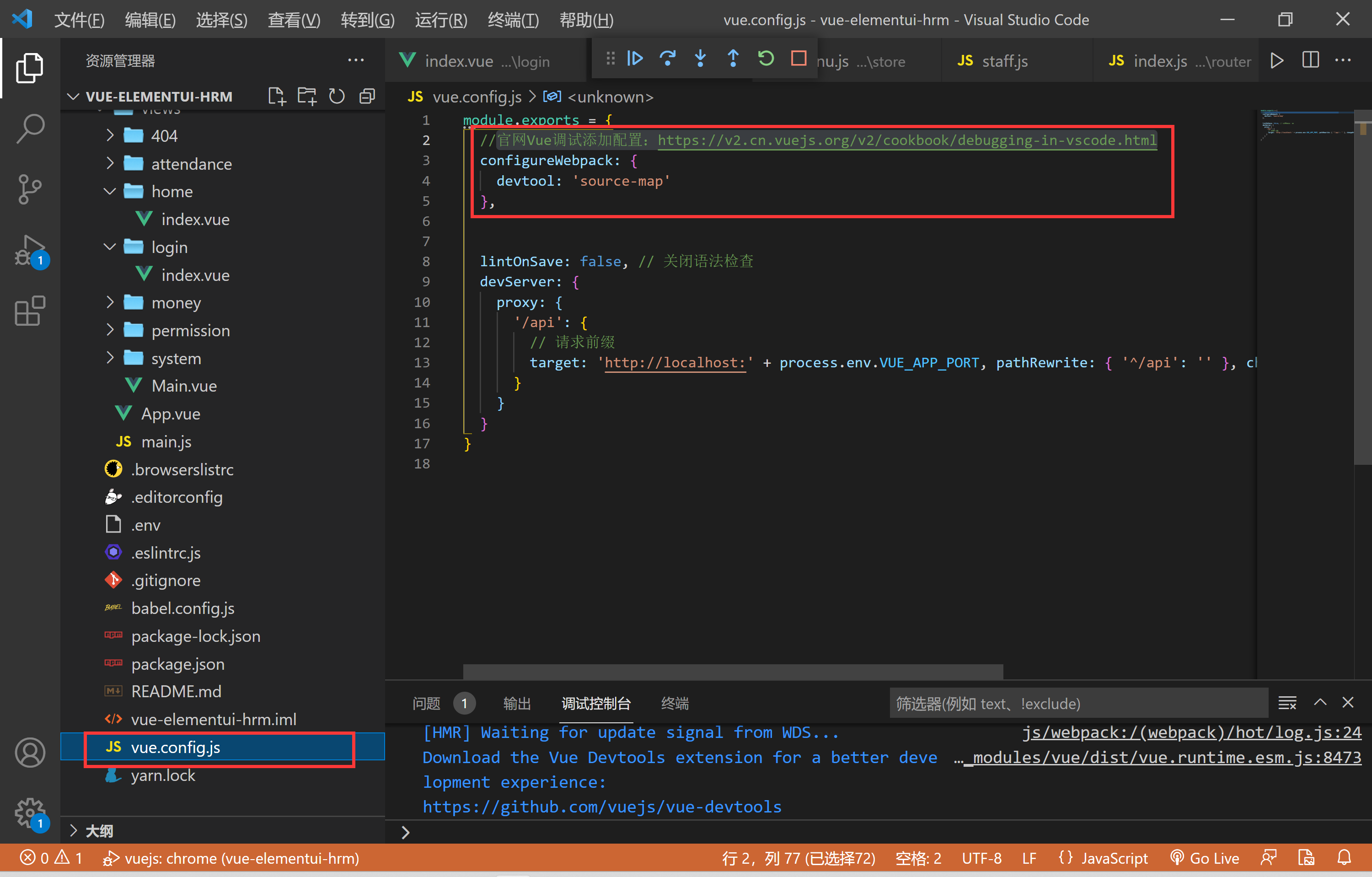Image resolution: width=1372 pixels, height=877 pixels.
Task: Select debug configuration vuejs: chrome
Action: pyautogui.click(x=231, y=858)
